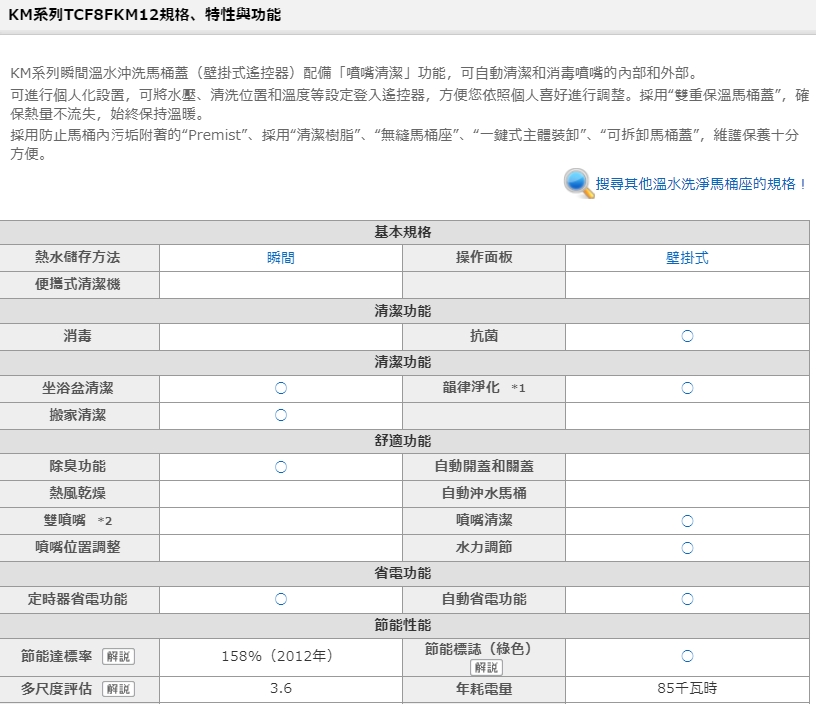The height and width of the screenshot is (704, 816).
Task: Click the circle mark for 除臭功能
Action: [x=281, y=467]
